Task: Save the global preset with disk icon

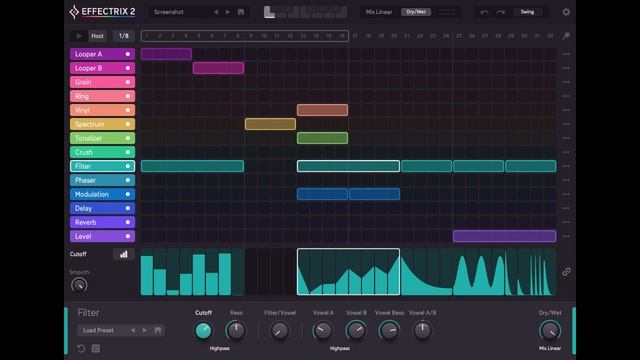Action: click(241, 12)
